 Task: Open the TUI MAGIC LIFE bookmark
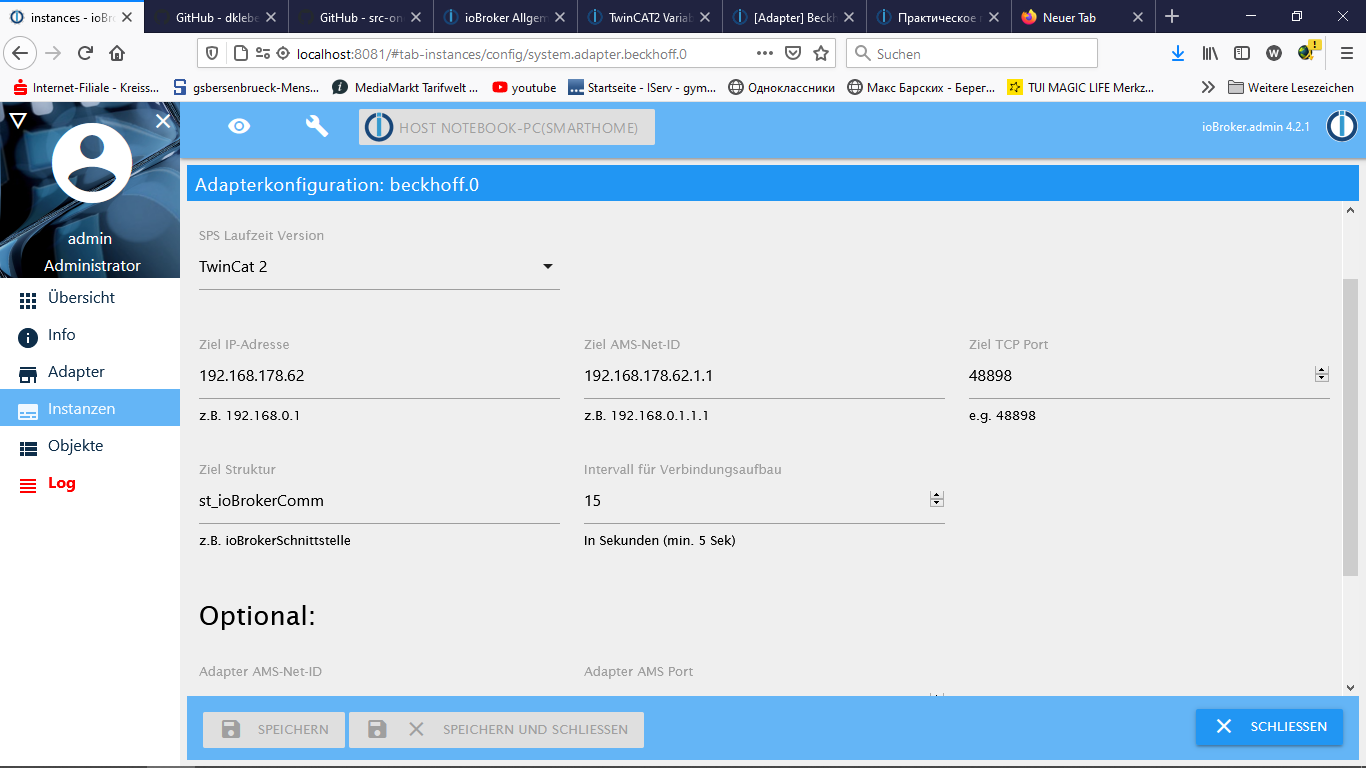(x=1081, y=88)
